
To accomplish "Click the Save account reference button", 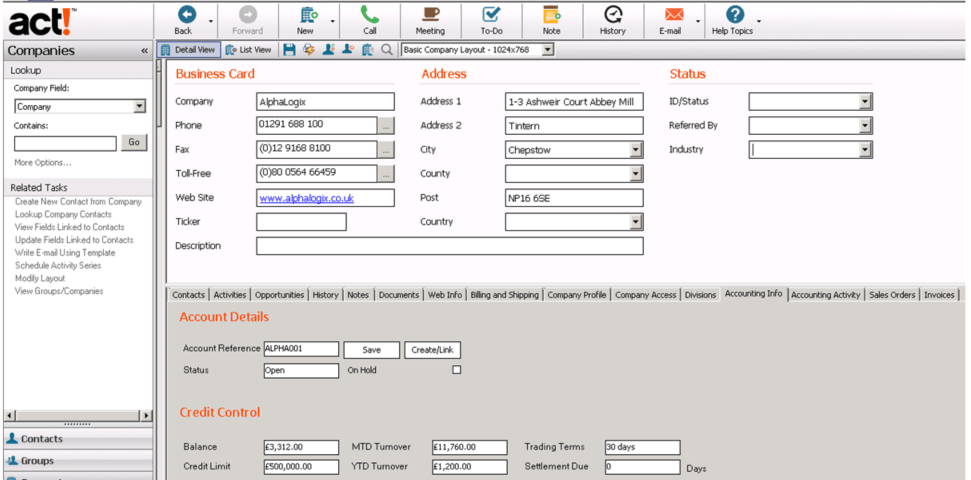I will (x=372, y=350).
